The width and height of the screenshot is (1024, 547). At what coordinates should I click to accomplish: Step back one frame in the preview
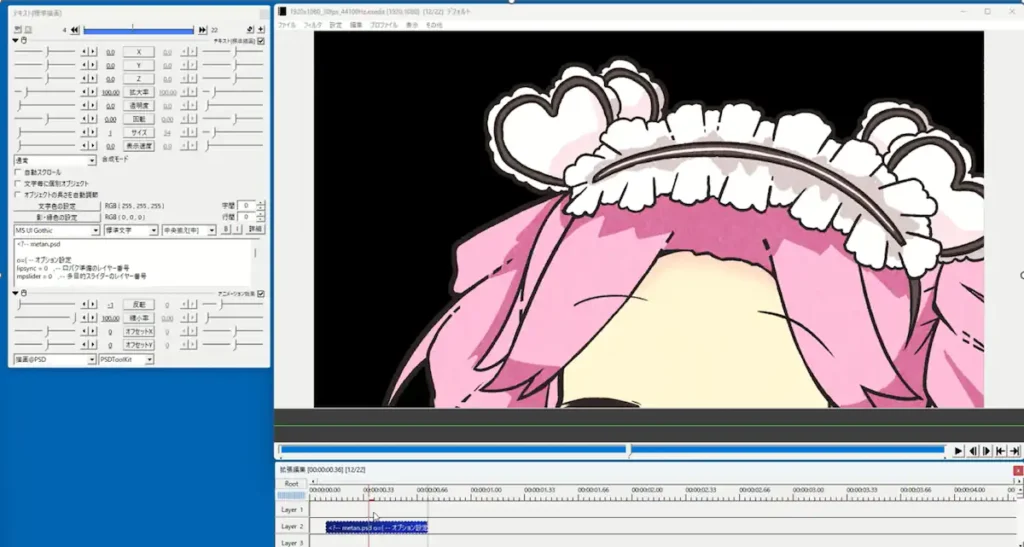point(973,451)
